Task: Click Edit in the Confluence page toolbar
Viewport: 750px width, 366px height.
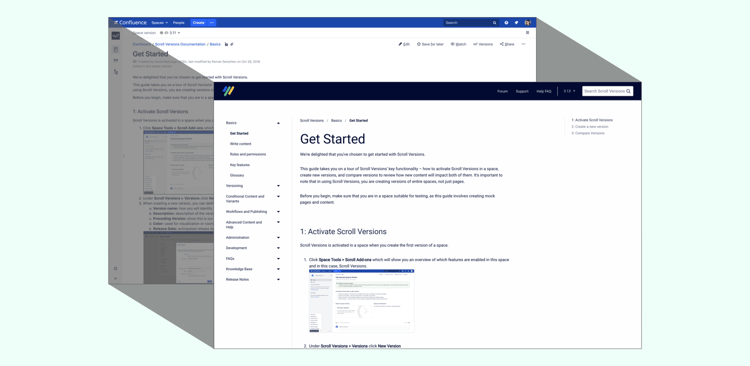Action: click(x=404, y=44)
